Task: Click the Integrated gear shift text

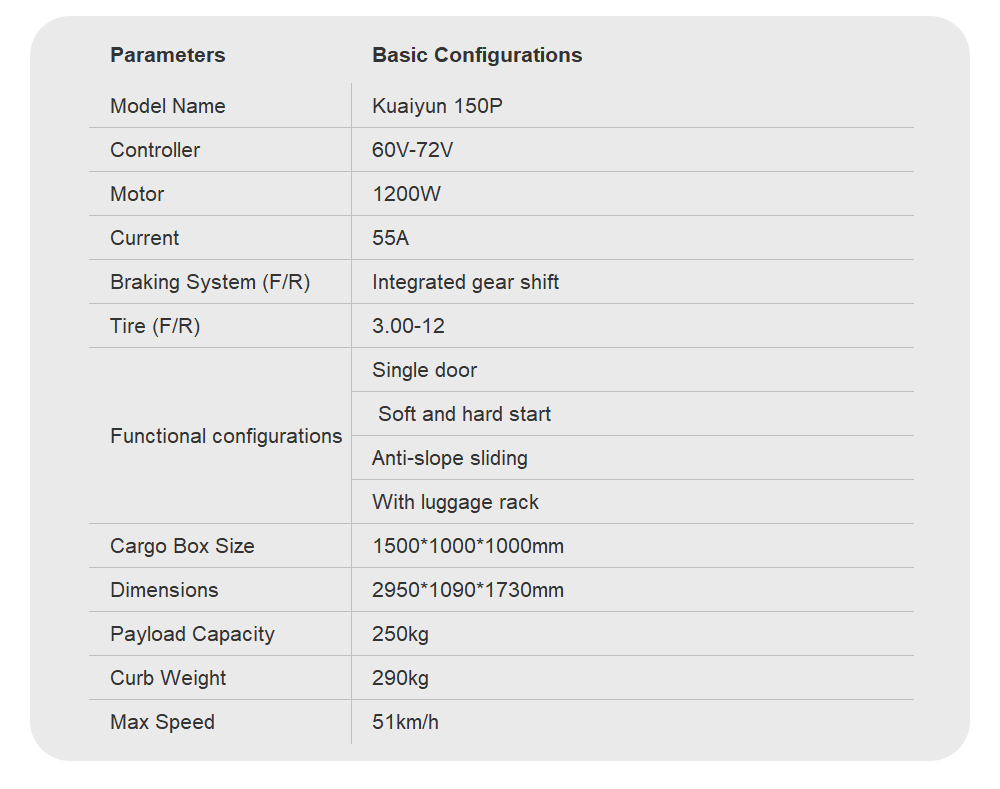Action: (466, 282)
